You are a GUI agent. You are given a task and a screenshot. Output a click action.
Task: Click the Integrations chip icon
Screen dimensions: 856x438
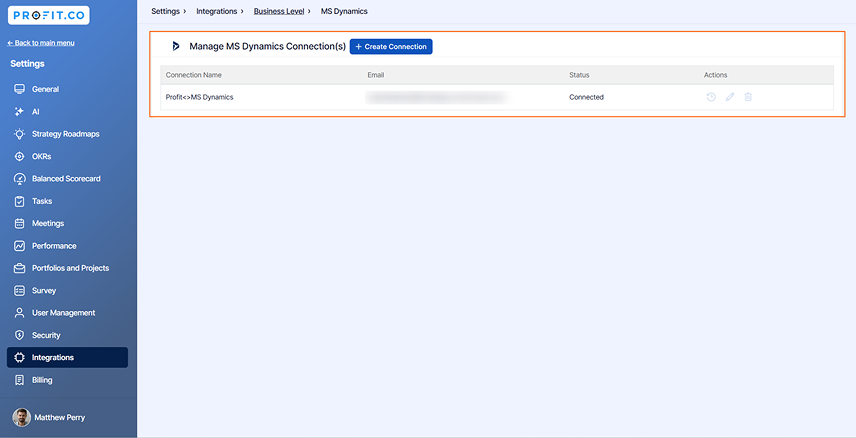[x=20, y=358]
